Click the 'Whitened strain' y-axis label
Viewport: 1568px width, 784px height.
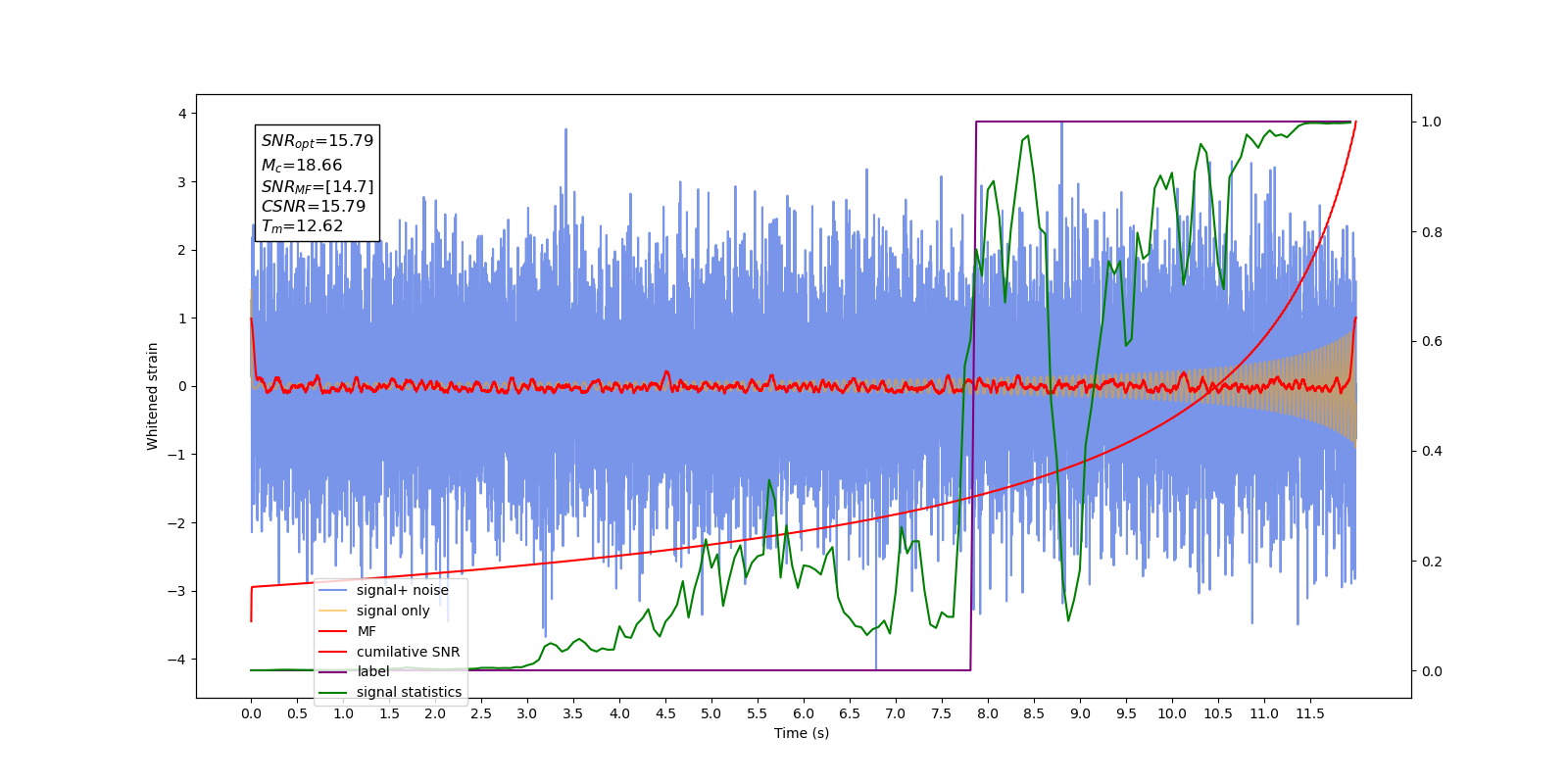coord(153,396)
